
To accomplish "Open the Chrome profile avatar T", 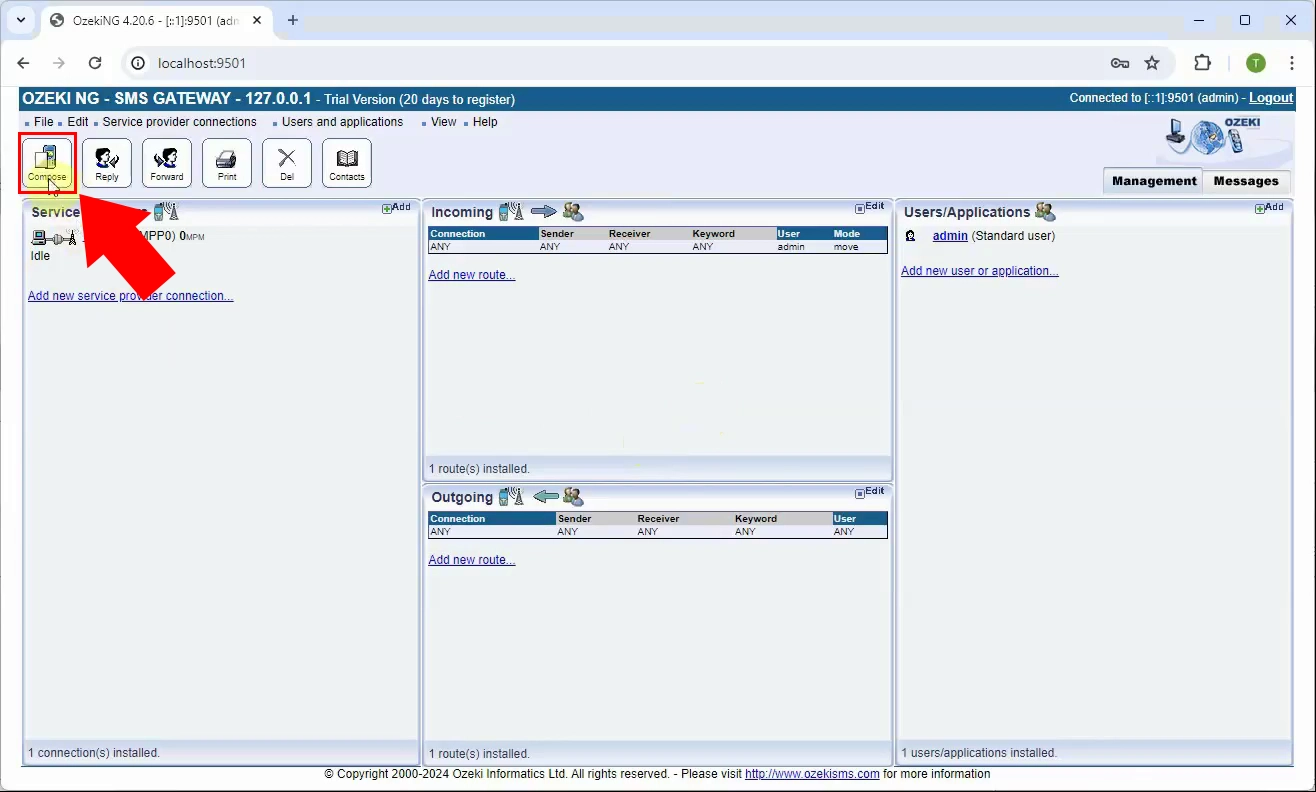I will click(x=1256, y=63).
